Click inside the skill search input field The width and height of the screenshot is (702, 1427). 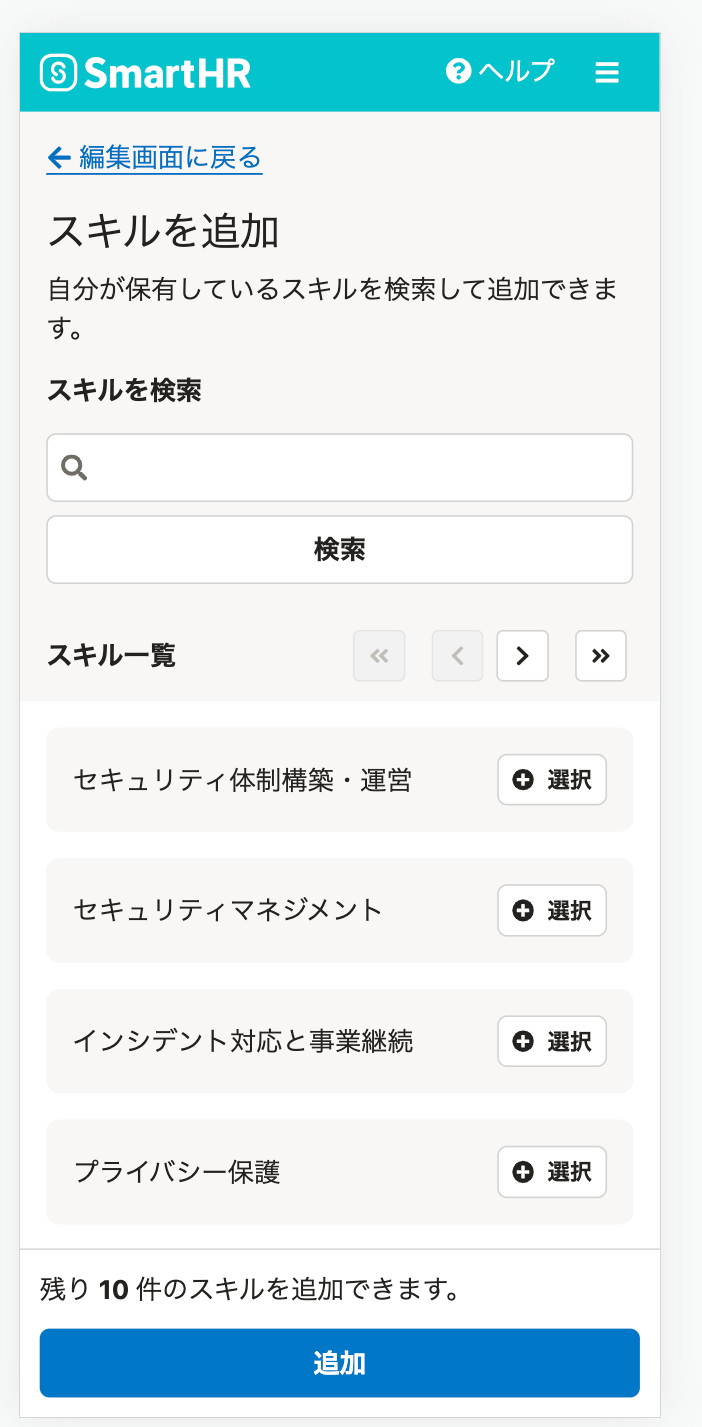tap(340, 467)
